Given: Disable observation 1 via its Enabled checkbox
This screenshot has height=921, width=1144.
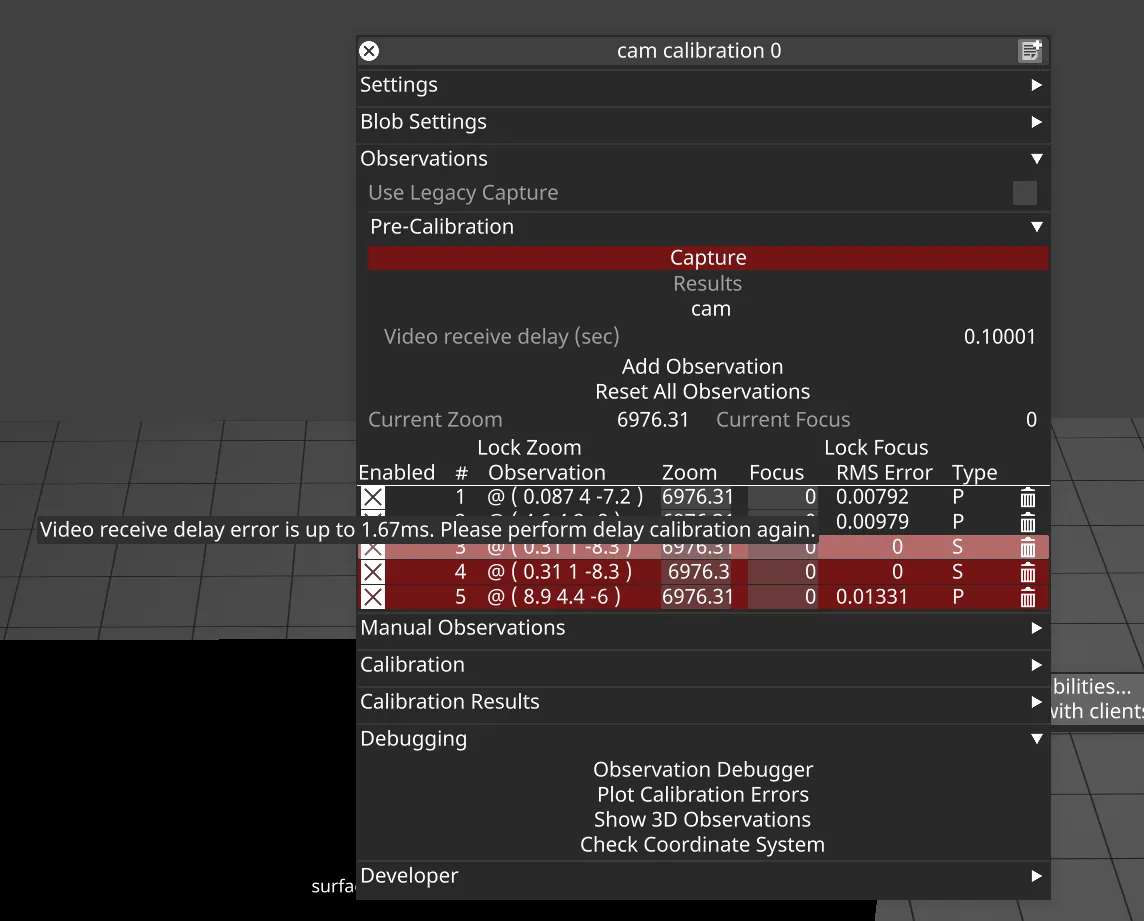Looking at the screenshot, I should click(373, 497).
